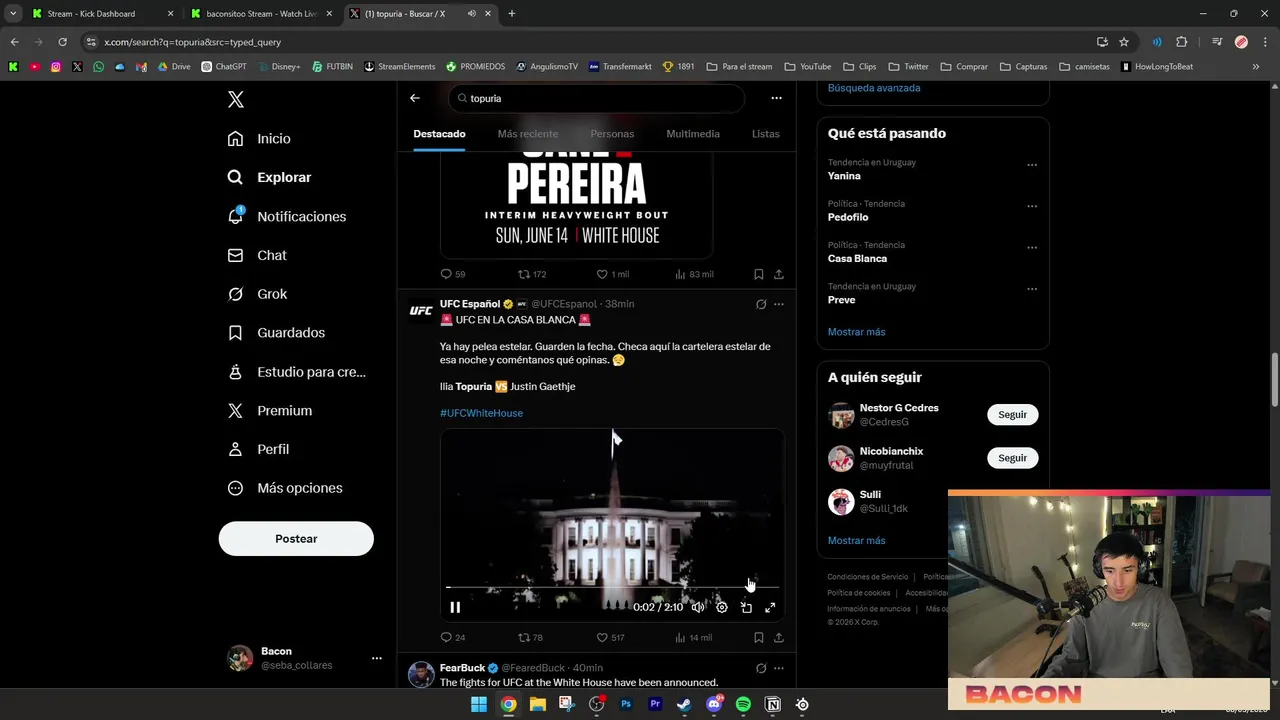Mute the video volume
Screen dimensions: 1280x720
click(698, 607)
